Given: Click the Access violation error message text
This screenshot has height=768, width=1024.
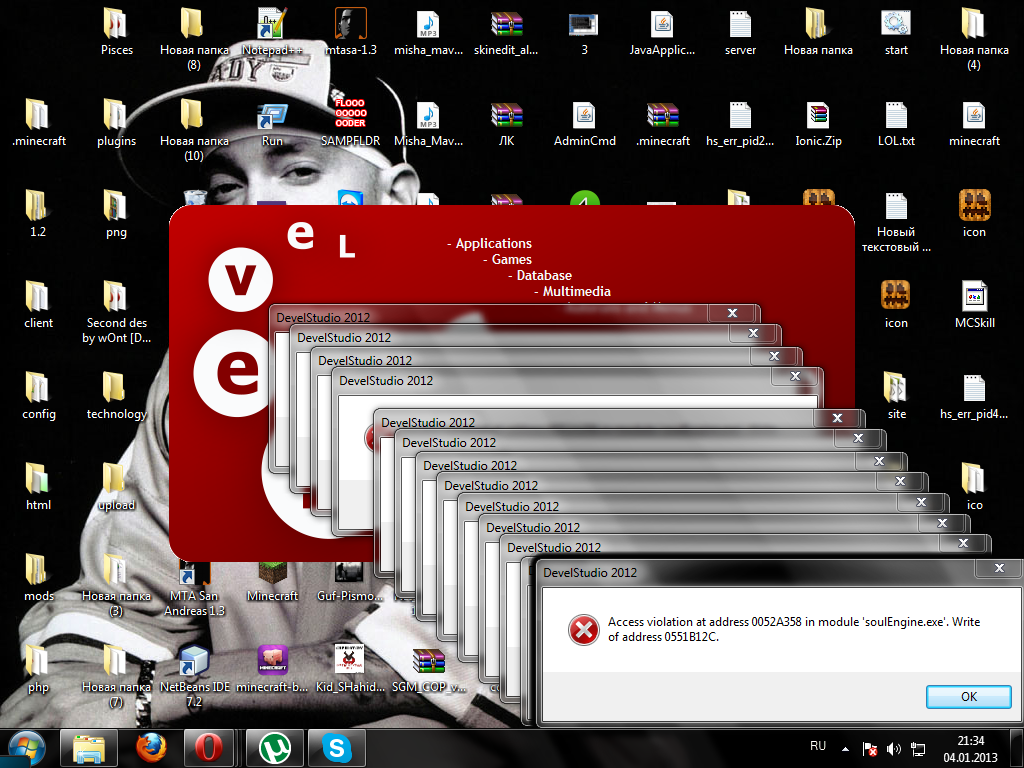Looking at the screenshot, I should pos(793,629).
